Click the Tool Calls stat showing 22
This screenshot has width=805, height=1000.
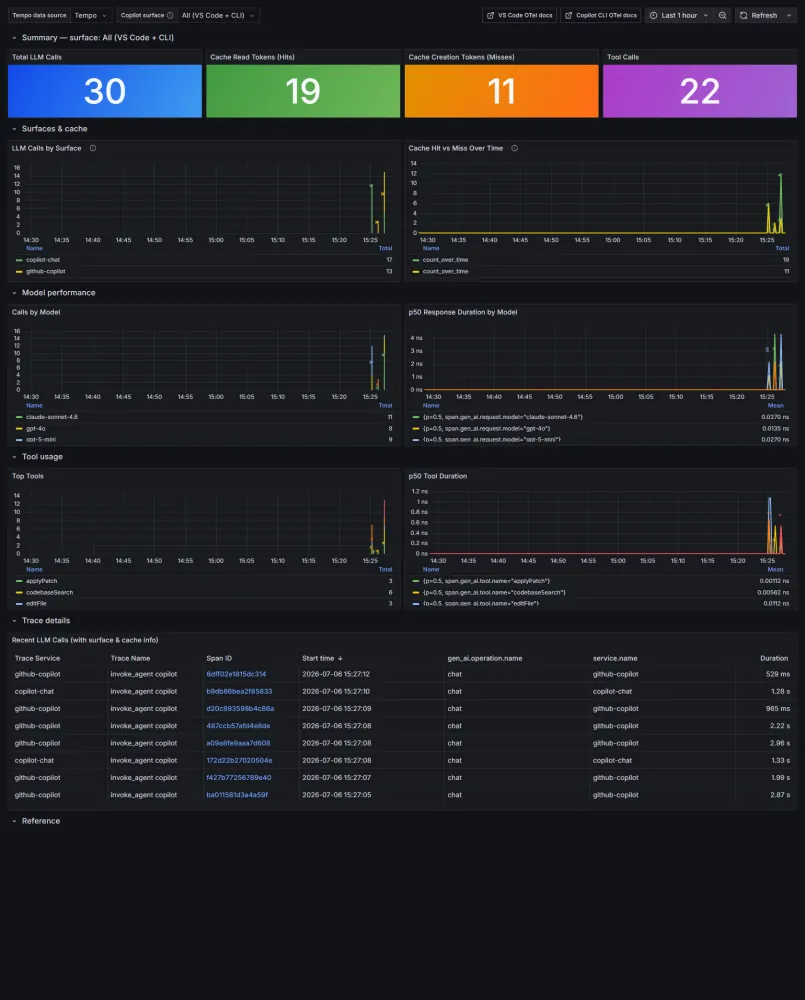pos(700,91)
